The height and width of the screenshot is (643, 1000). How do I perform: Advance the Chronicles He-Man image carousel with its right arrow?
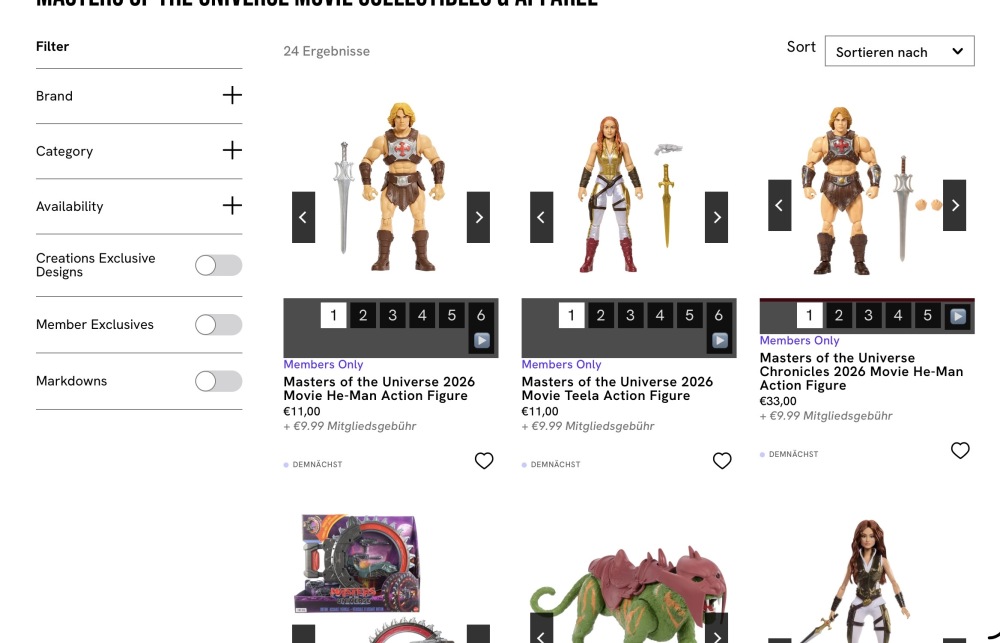point(955,205)
